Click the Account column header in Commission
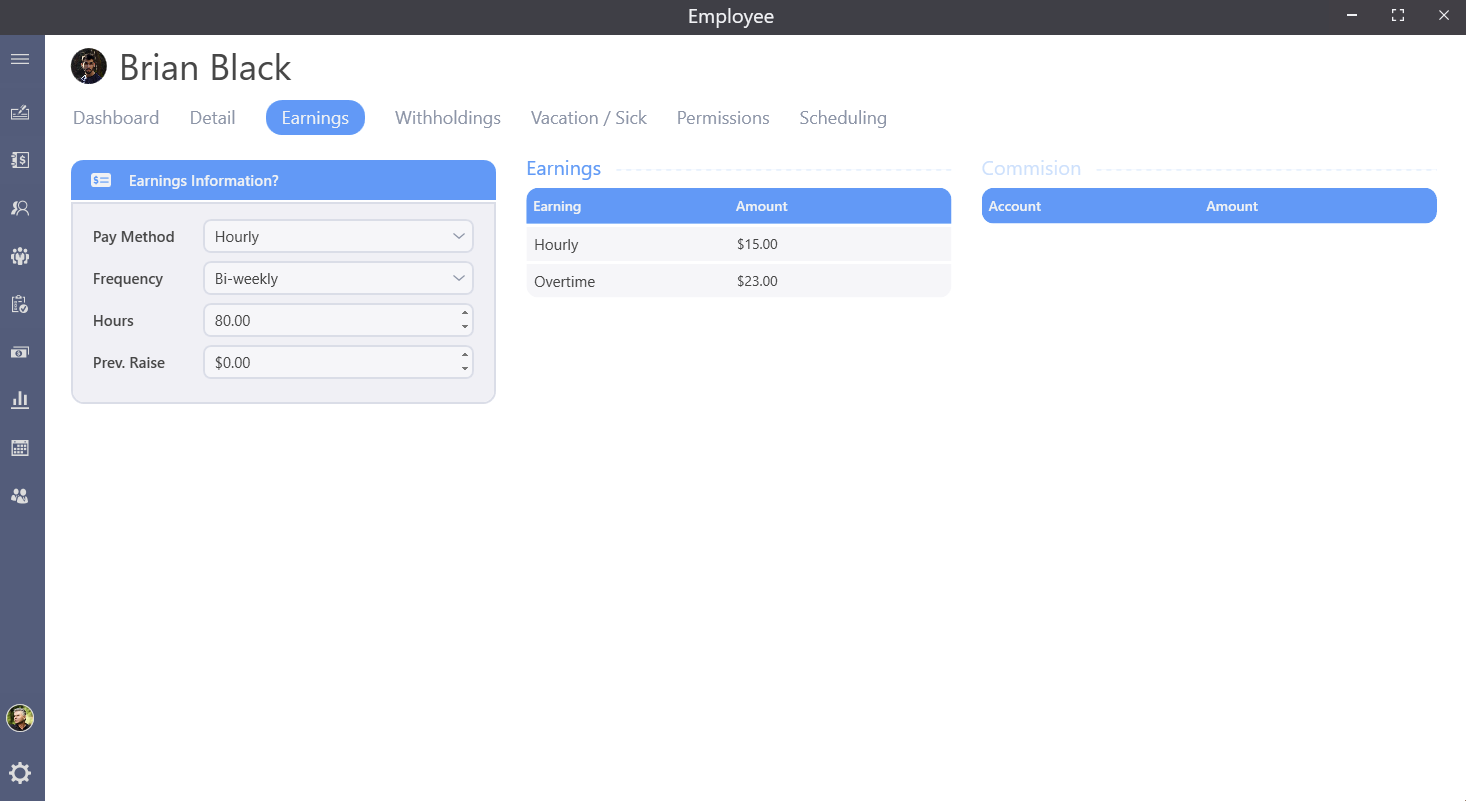The width and height of the screenshot is (1466, 801). point(1014,207)
